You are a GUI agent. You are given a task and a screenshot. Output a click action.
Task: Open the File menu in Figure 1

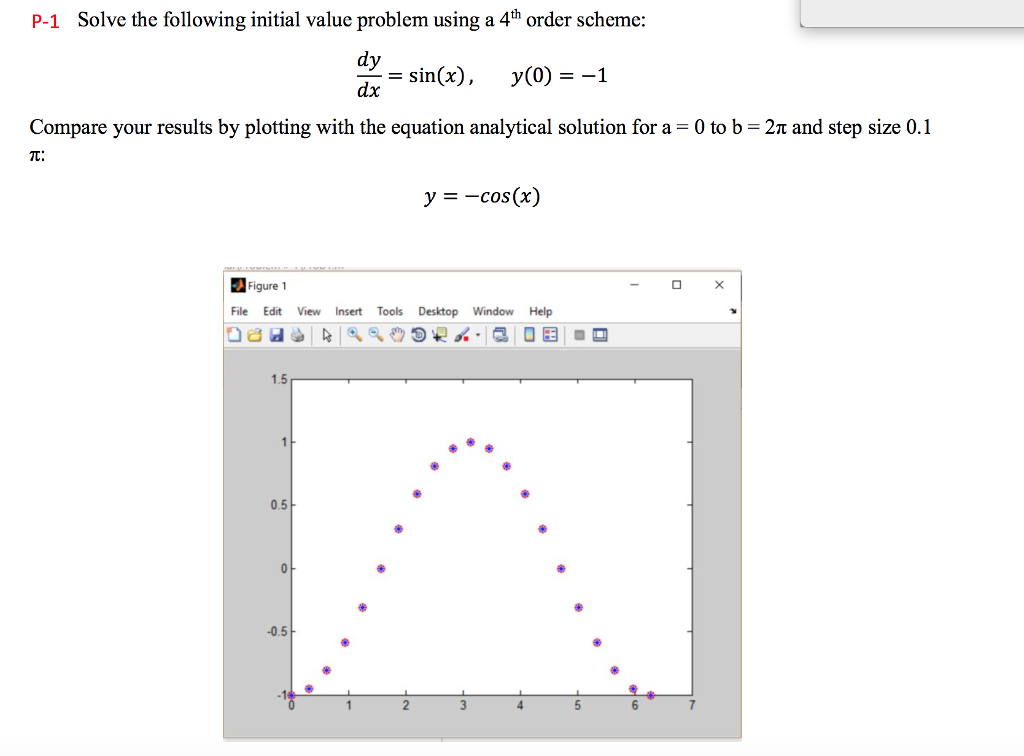pos(239,311)
